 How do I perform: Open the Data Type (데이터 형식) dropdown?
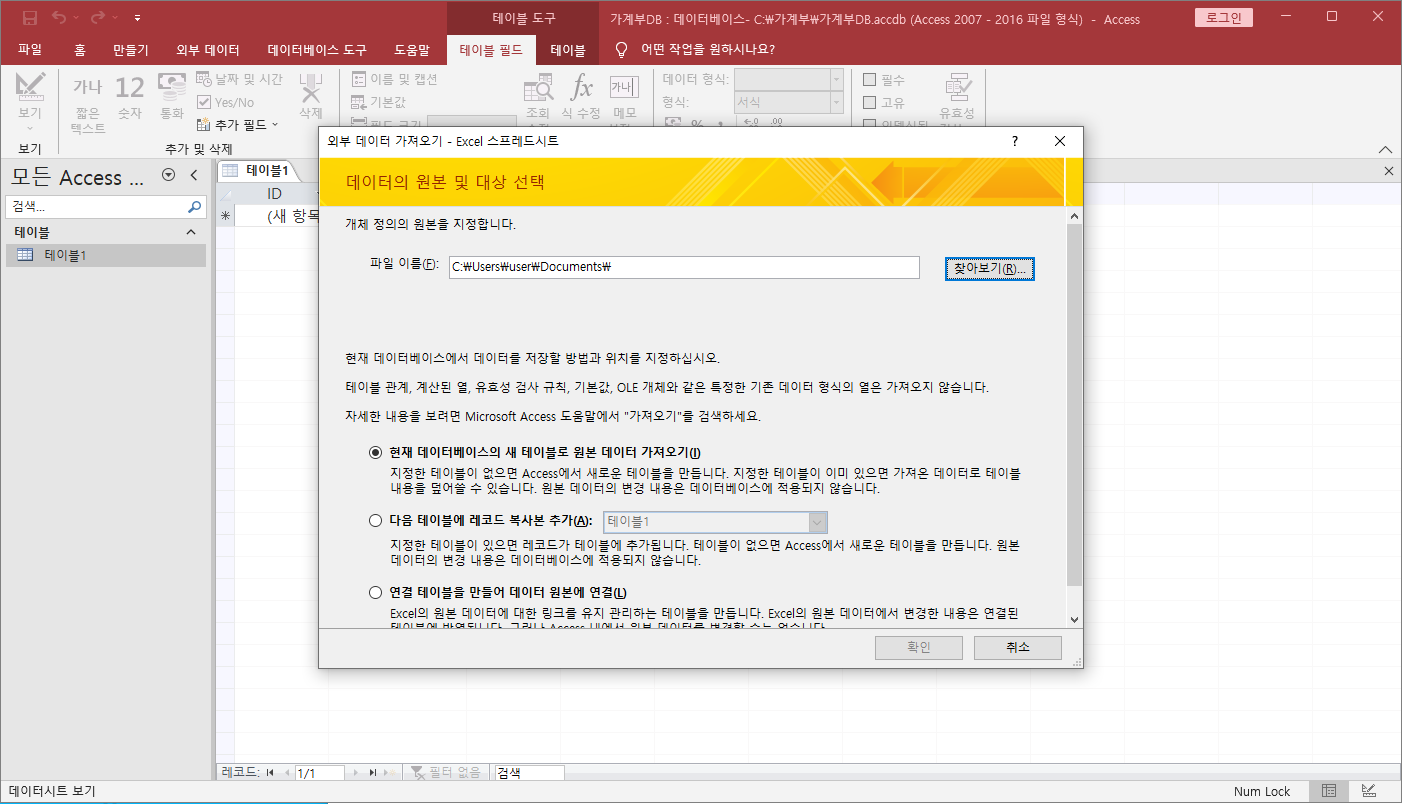836,79
